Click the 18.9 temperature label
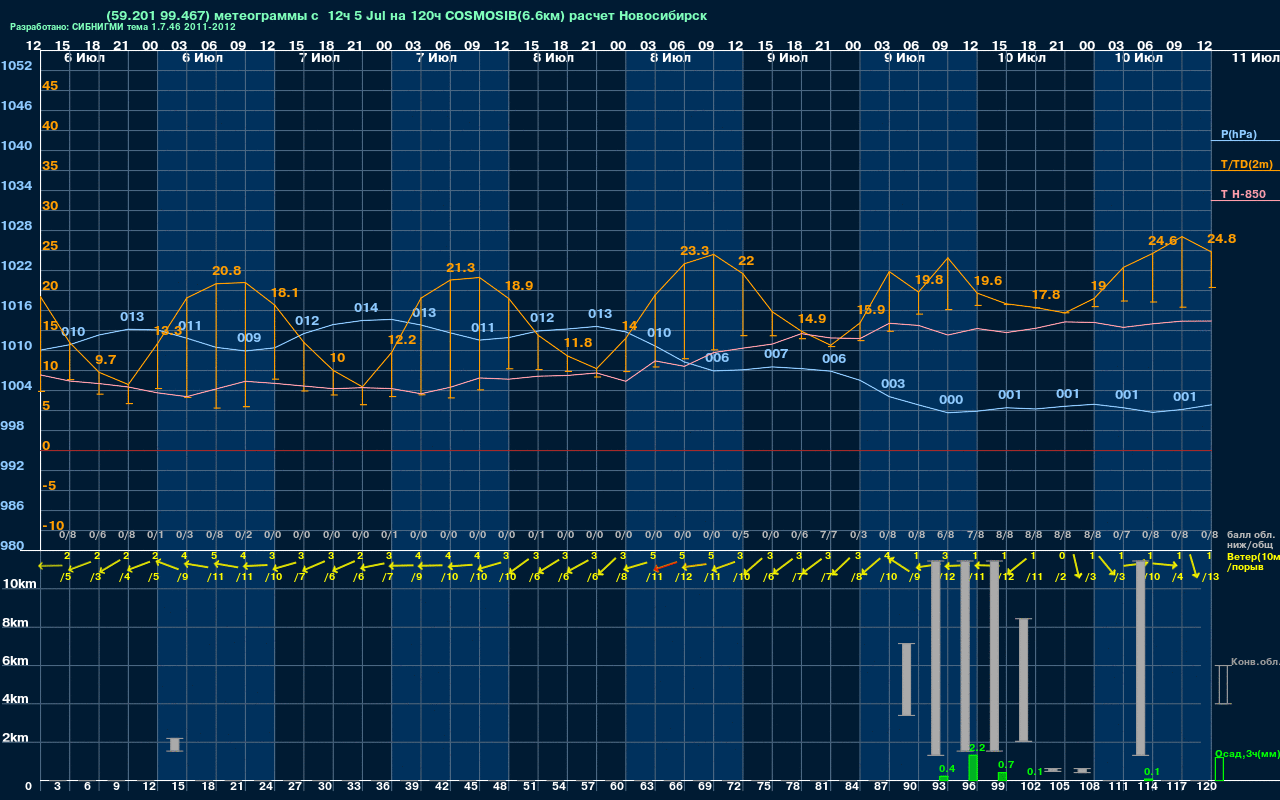1280x800 pixels. click(519, 285)
